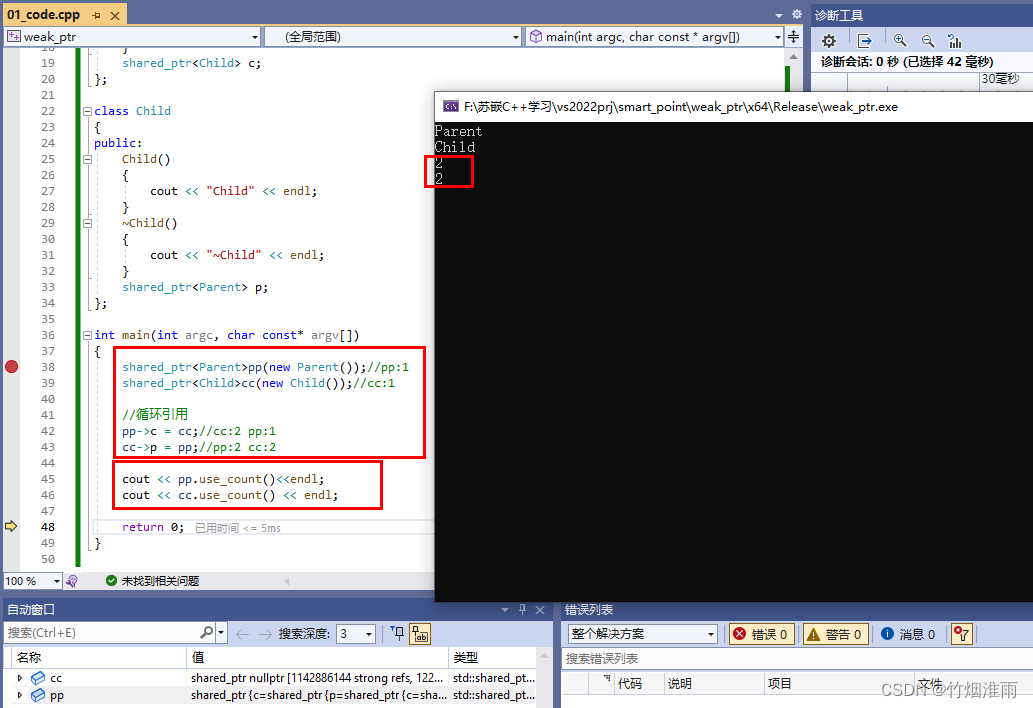Click the pin filter icon in Autos toolbar
The width and height of the screenshot is (1033, 708).
(397, 633)
